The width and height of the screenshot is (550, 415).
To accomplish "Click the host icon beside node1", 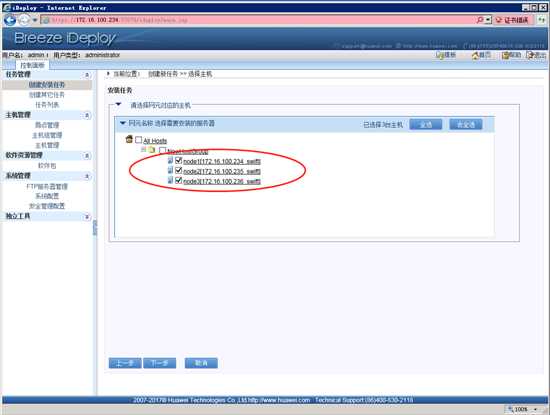I will tap(170, 160).
